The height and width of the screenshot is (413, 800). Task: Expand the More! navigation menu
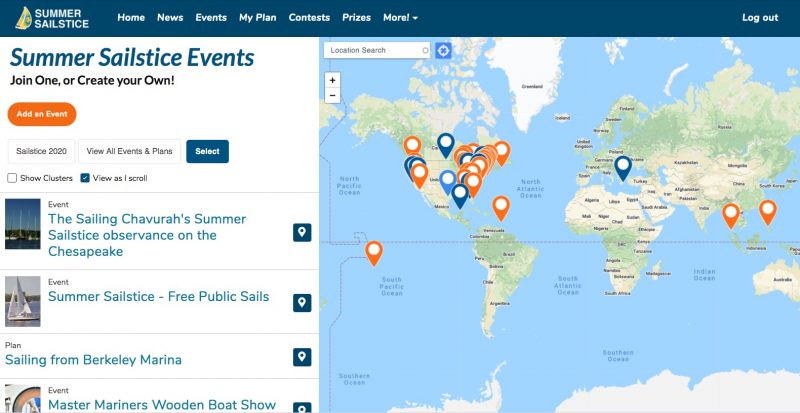click(x=401, y=17)
